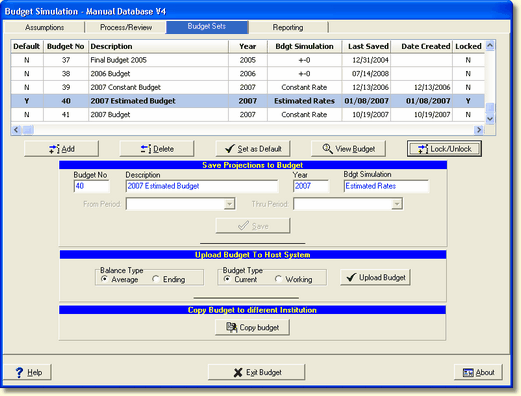Image resolution: width=521 pixels, height=396 pixels.
Task: Click the Lock/Unlock button icon
Action: point(423,149)
